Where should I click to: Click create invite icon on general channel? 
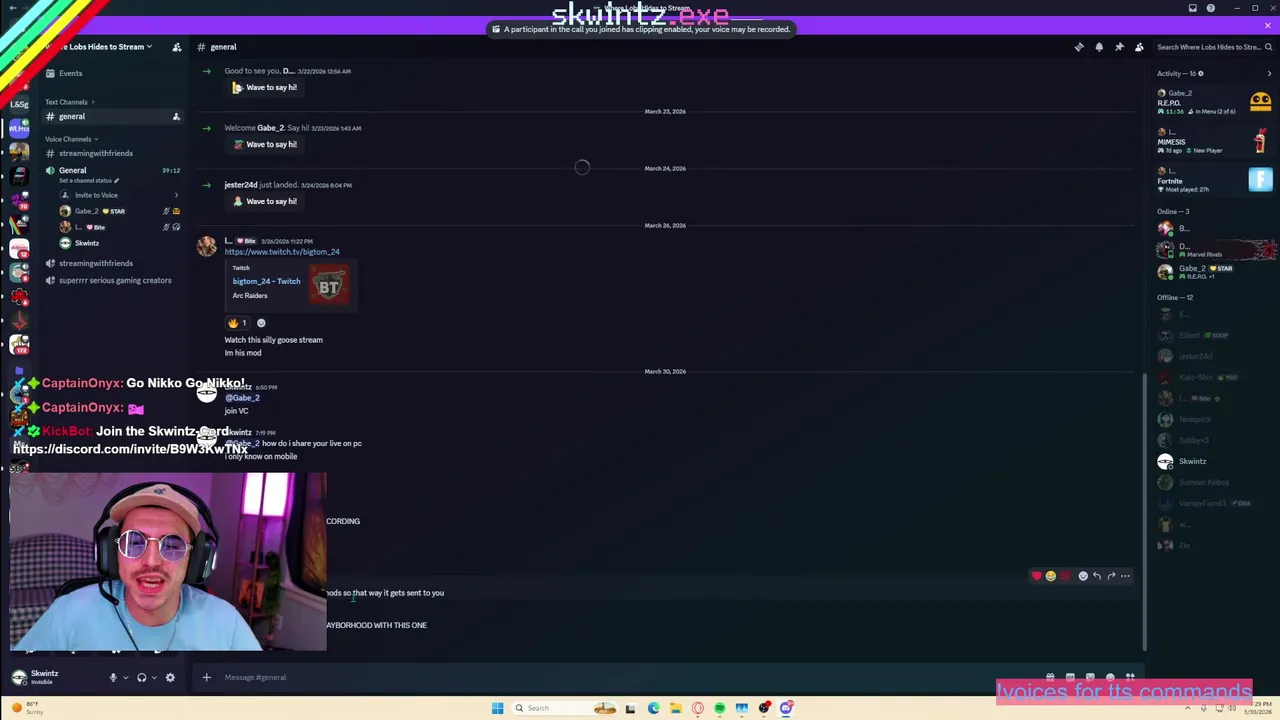(x=176, y=117)
